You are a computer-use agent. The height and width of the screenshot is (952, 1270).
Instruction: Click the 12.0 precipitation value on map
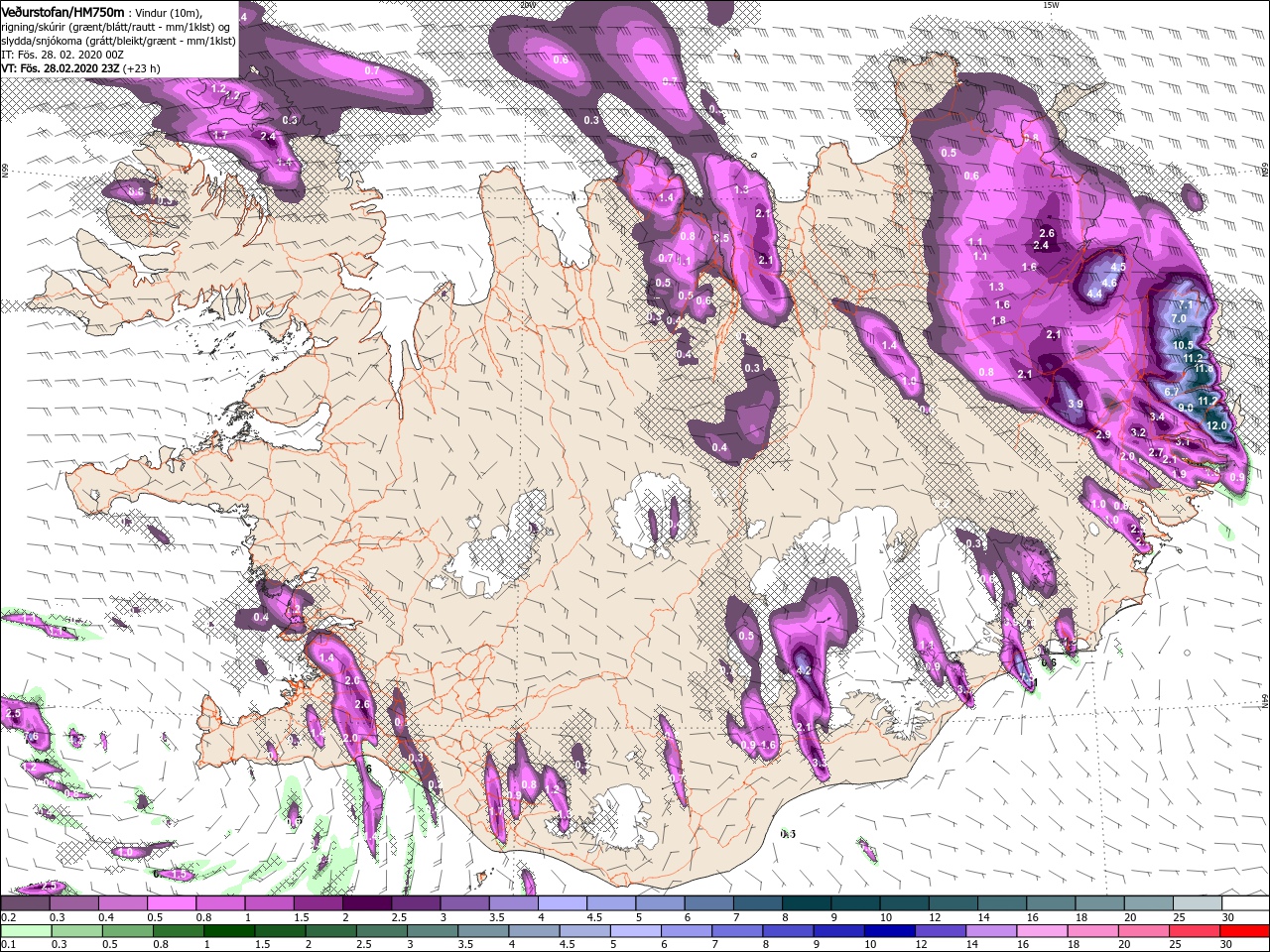[x=1216, y=425]
